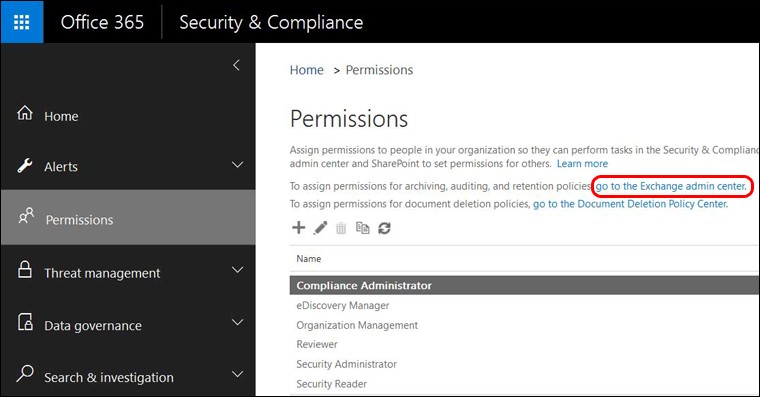Viewport: 760px width, 397px height.
Task: Refresh the role group list
Action: point(384,228)
